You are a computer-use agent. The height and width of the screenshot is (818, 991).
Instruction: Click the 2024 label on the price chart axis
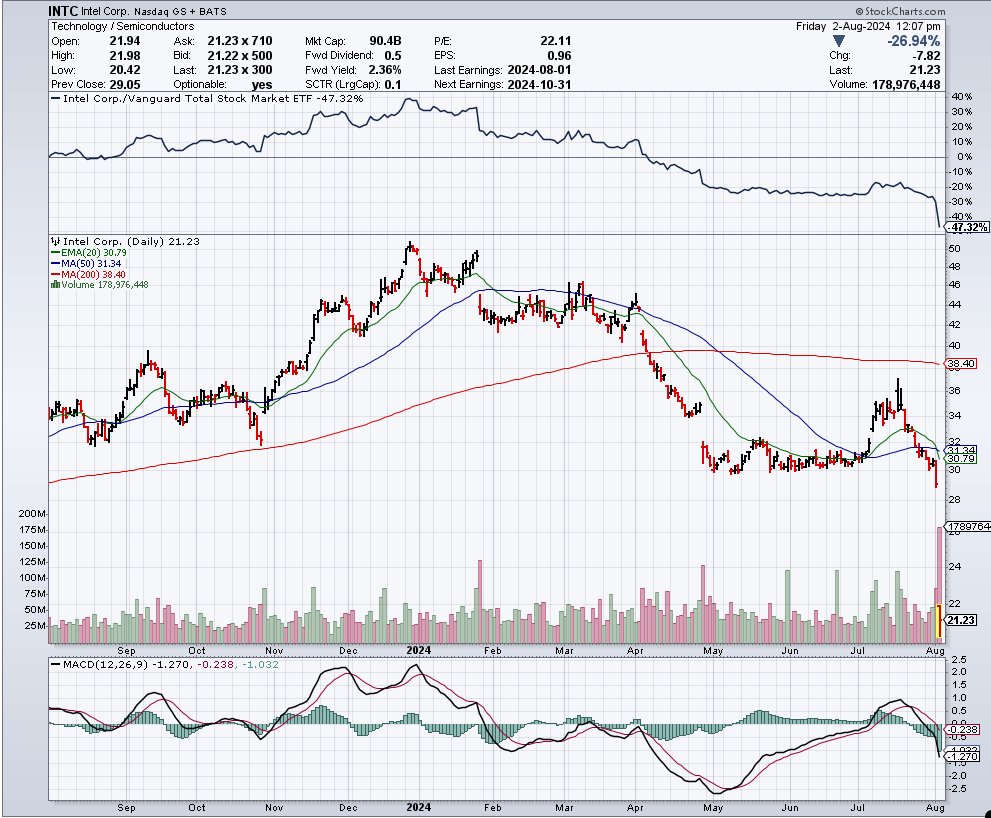click(x=418, y=650)
